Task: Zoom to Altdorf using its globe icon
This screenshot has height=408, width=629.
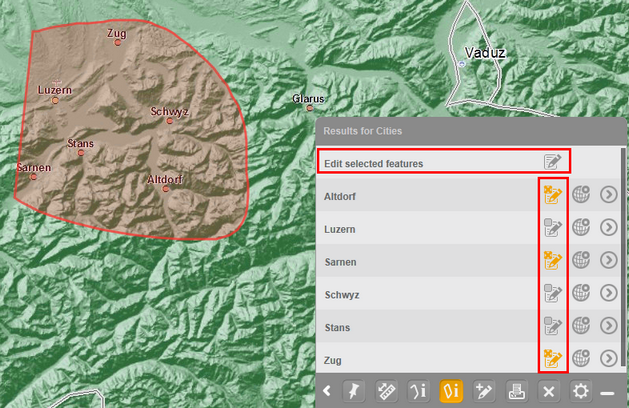Action: [x=581, y=195]
